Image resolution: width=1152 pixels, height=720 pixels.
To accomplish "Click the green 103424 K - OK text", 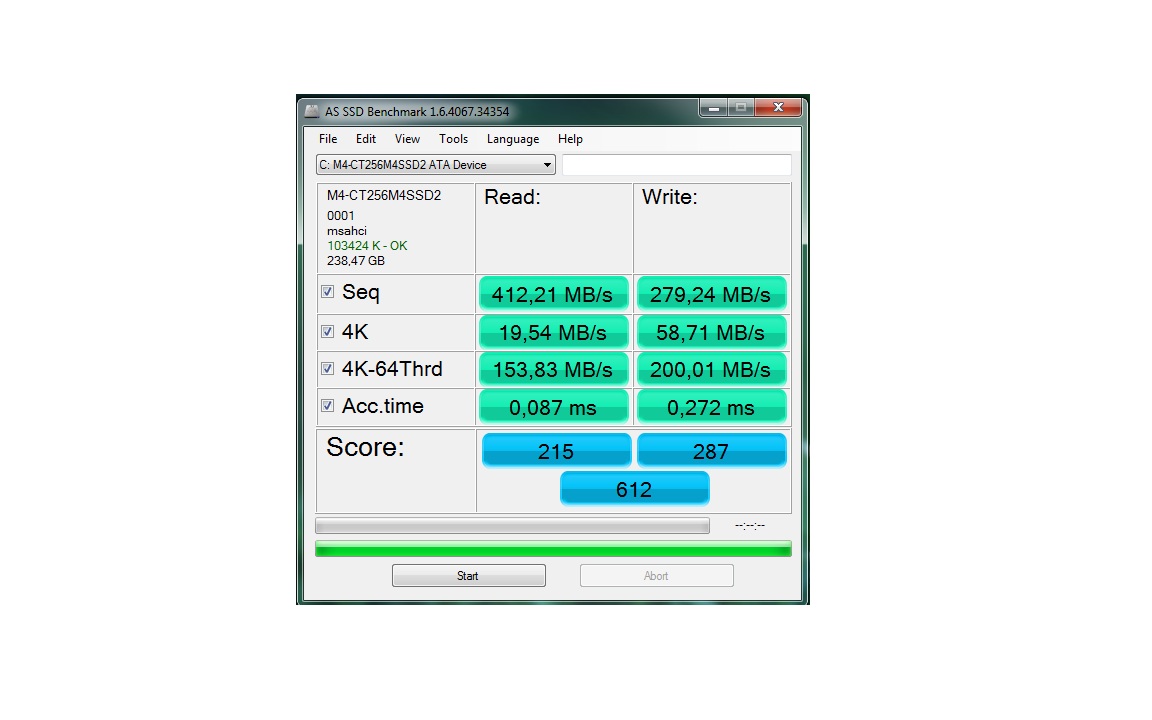I will [x=367, y=245].
